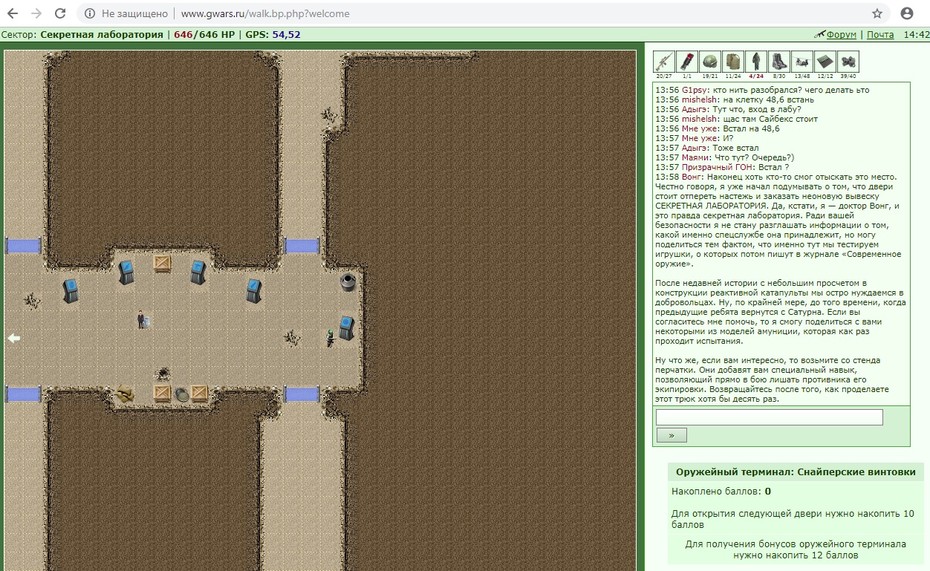Click the sandbags pile near bottom crates

coord(125,394)
